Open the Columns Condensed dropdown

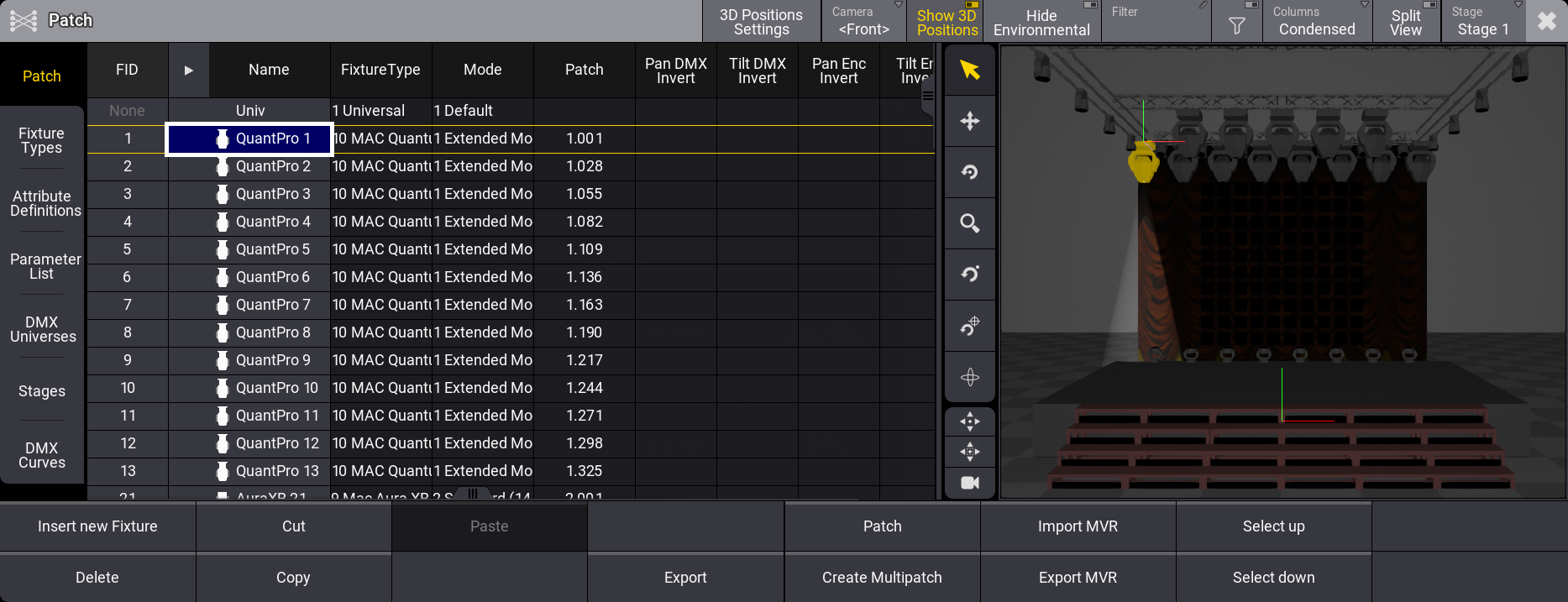(1316, 22)
